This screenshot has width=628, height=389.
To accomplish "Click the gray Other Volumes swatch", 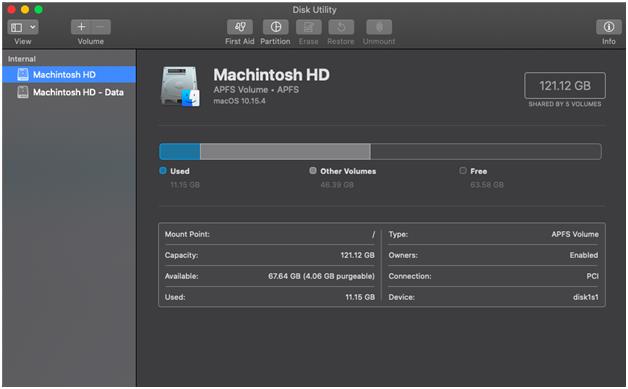I will pyautogui.click(x=313, y=171).
